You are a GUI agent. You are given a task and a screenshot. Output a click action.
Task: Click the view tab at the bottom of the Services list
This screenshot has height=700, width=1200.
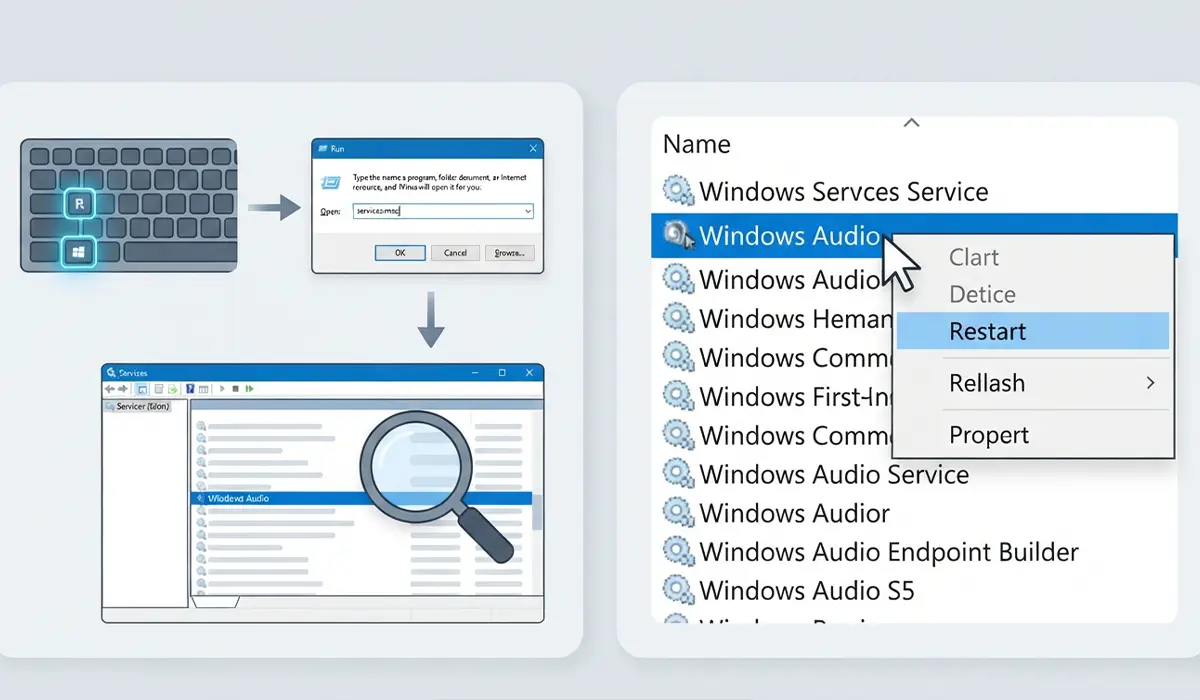pyautogui.click(x=215, y=603)
